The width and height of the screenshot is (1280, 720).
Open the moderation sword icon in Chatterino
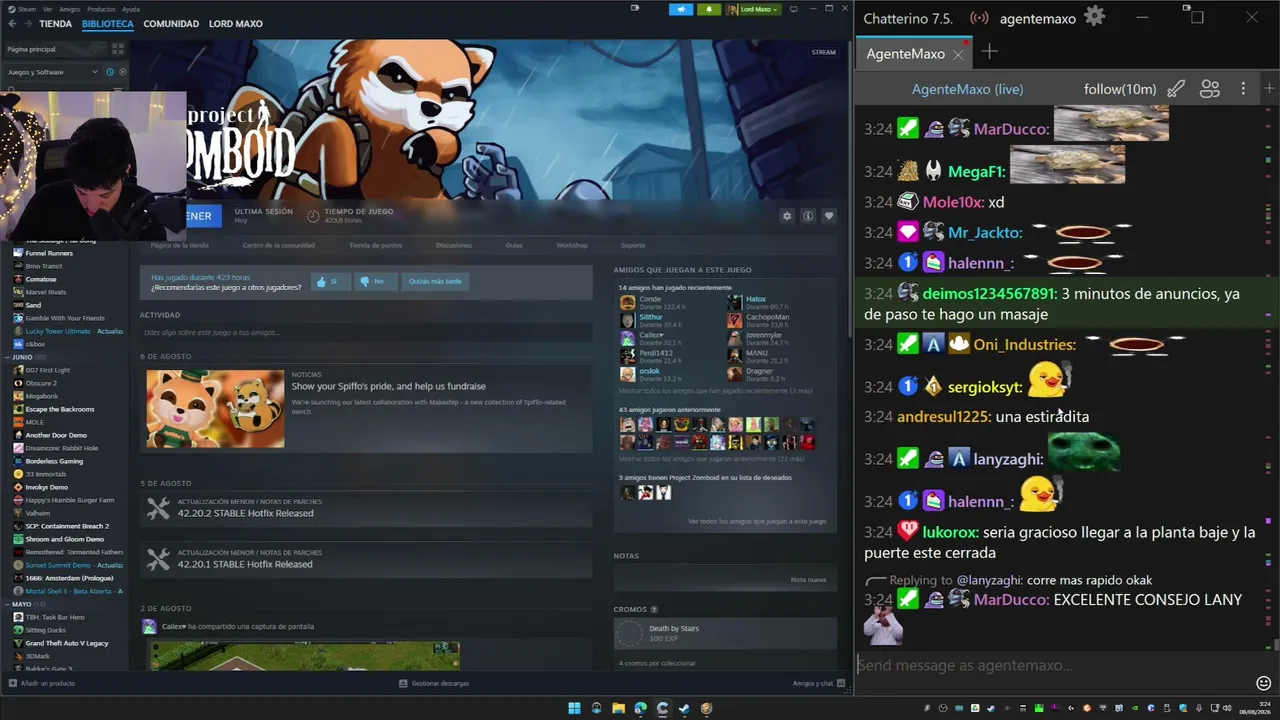click(1176, 89)
